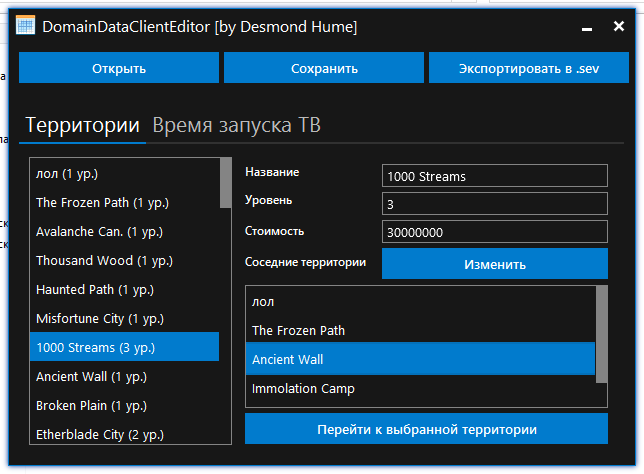The height and width of the screenshot is (474, 644).
Task: Select Avalanche Can. (1 ур.) territory
Action: [x=125, y=232]
